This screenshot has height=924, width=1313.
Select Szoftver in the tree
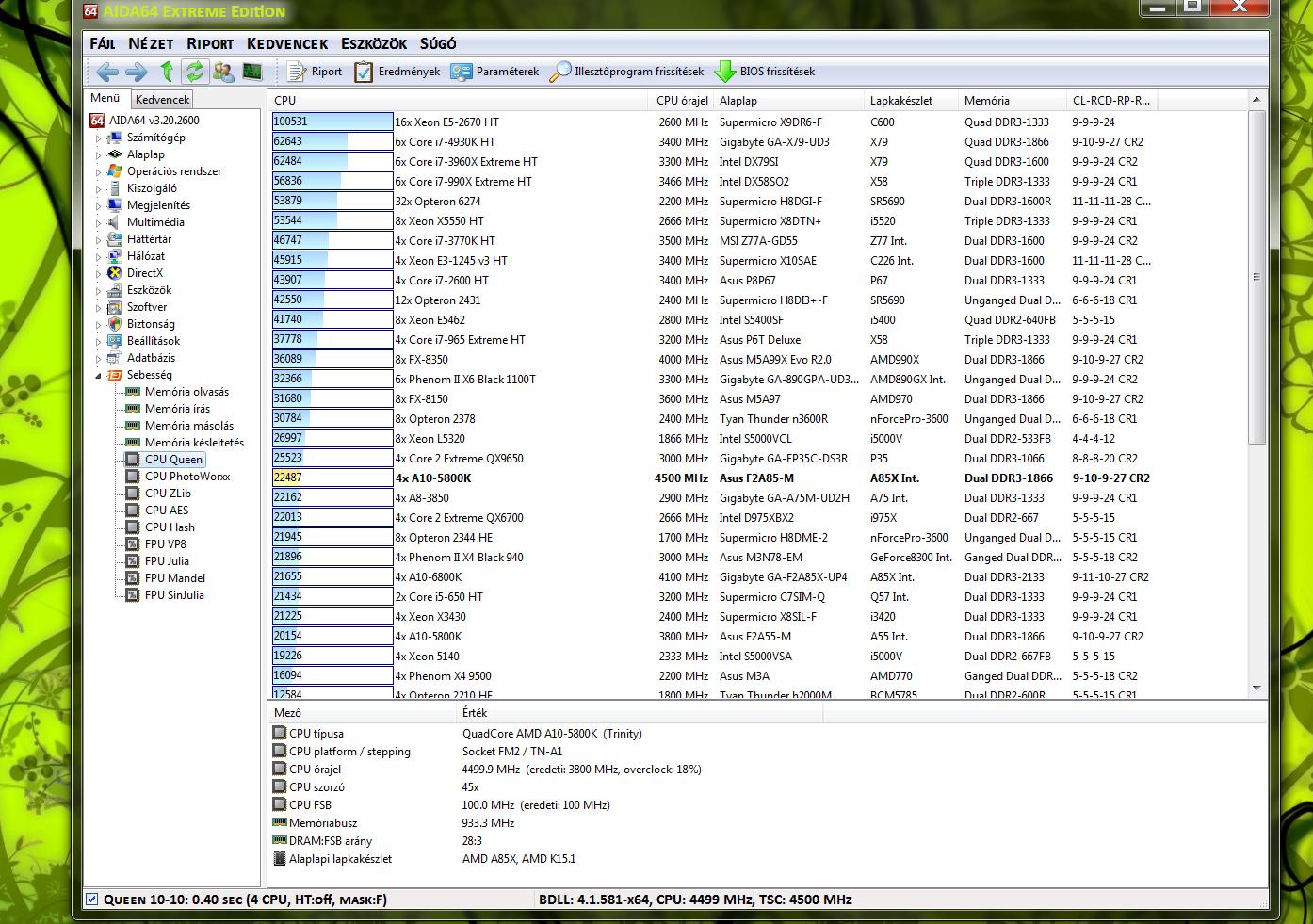[x=147, y=307]
